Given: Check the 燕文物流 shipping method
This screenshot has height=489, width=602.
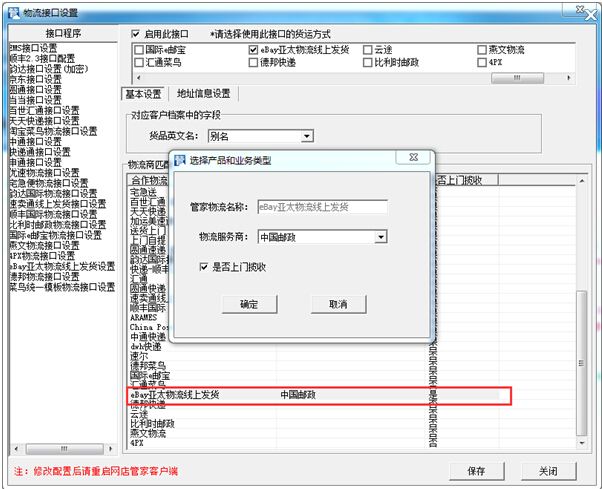Looking at the screenshot, I should [x=482, y=50].
